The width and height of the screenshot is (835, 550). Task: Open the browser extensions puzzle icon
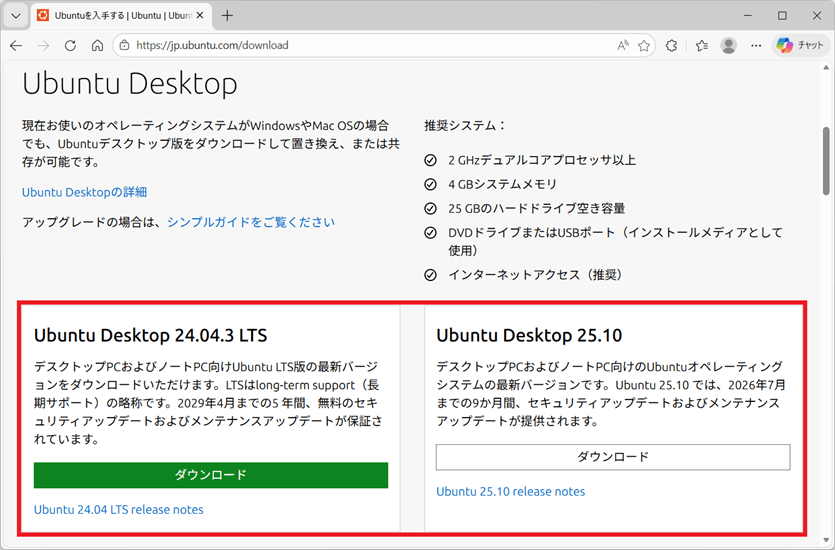(x=672, y=45)
